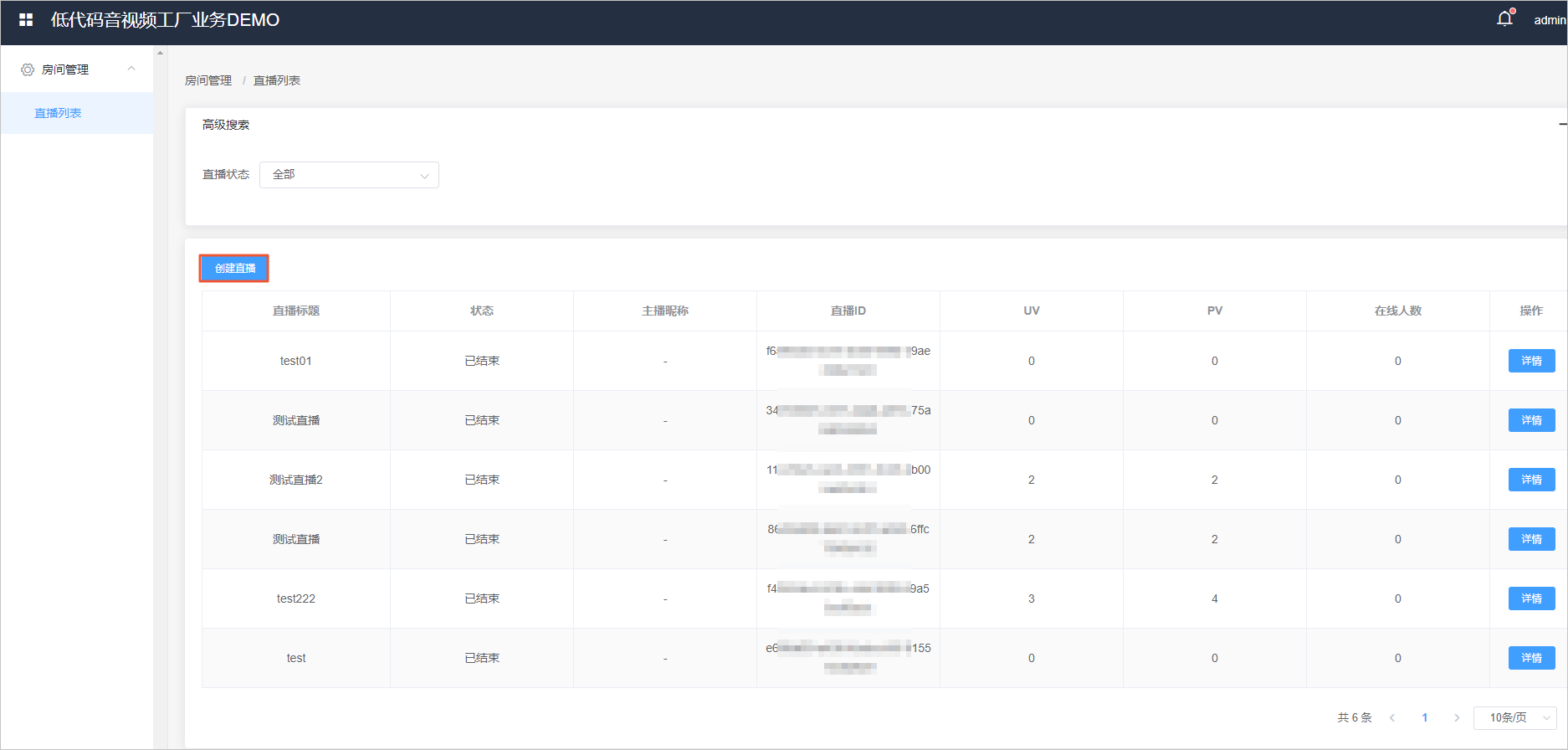
Task: Go to next page arrow
Action: (x=1457, y=717)
